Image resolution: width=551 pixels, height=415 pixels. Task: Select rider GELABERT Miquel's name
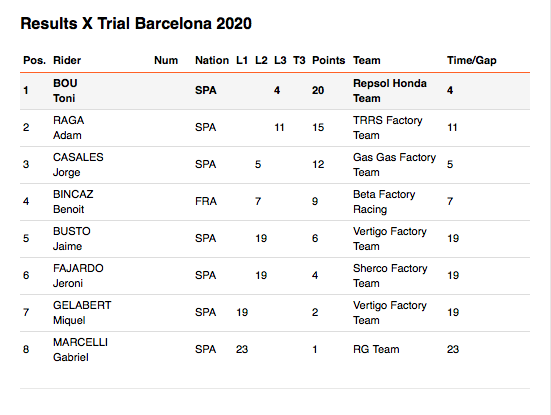[x=82, y=312]
